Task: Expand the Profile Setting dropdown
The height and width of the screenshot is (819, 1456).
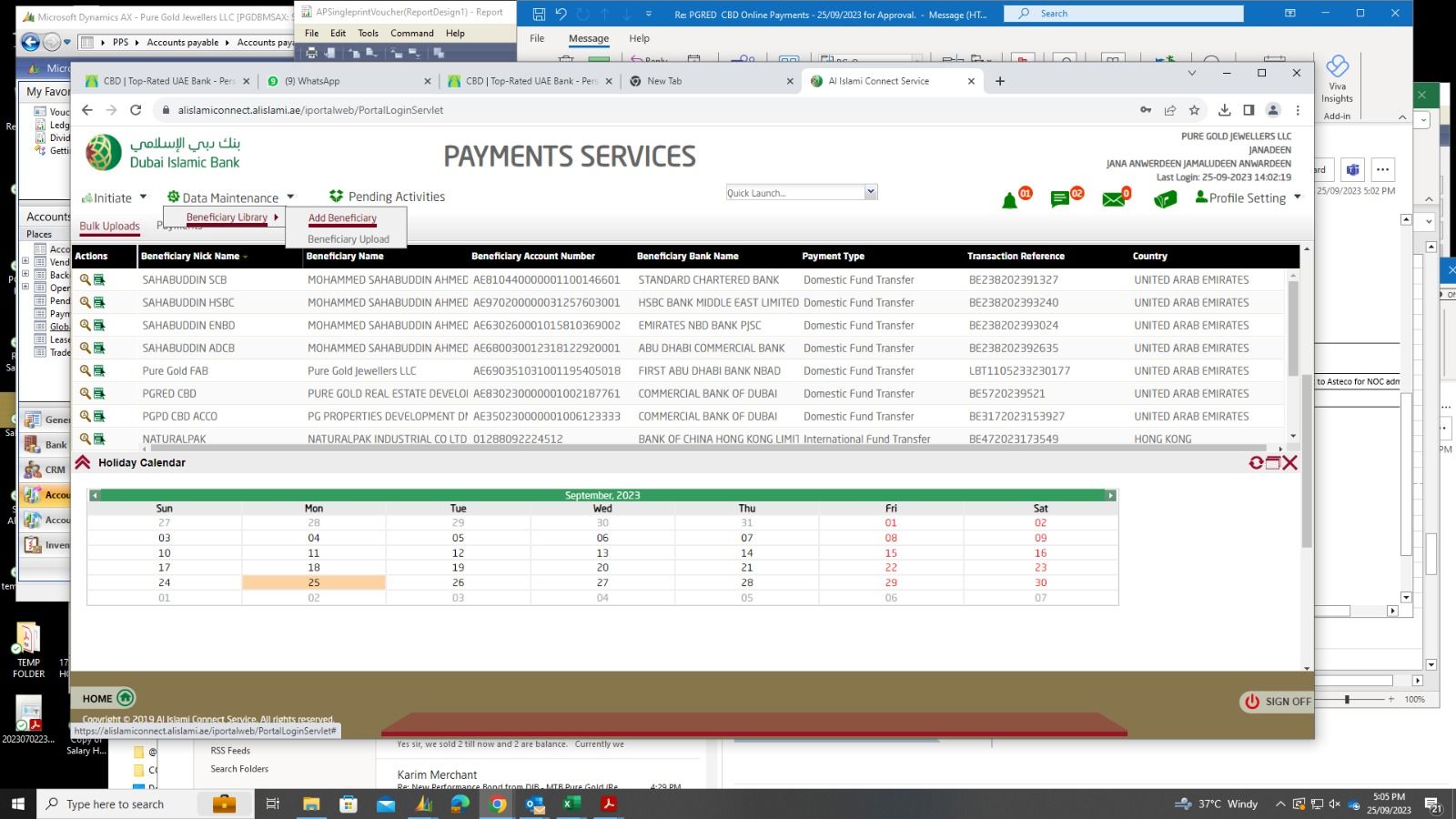Action: [1248, 197]
